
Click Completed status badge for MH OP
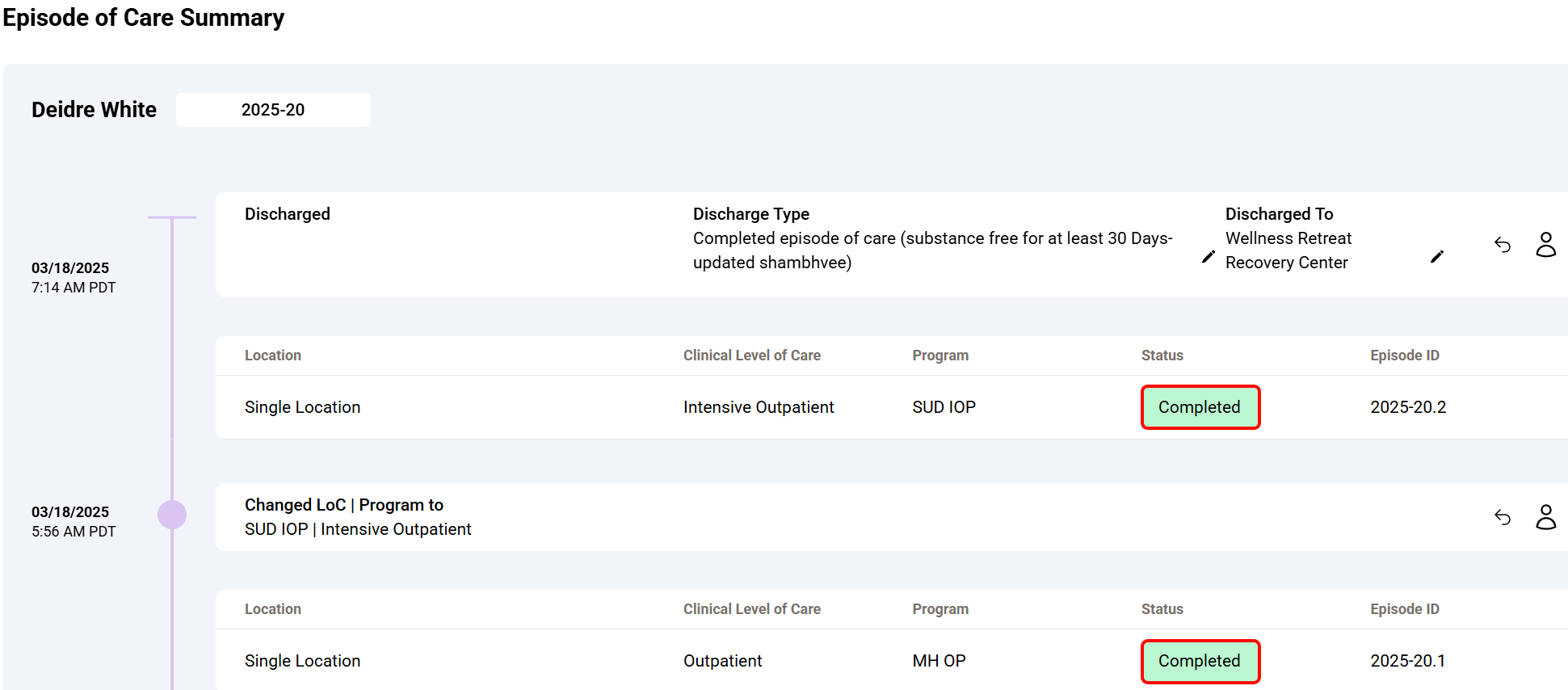(x=1200, y=661)
